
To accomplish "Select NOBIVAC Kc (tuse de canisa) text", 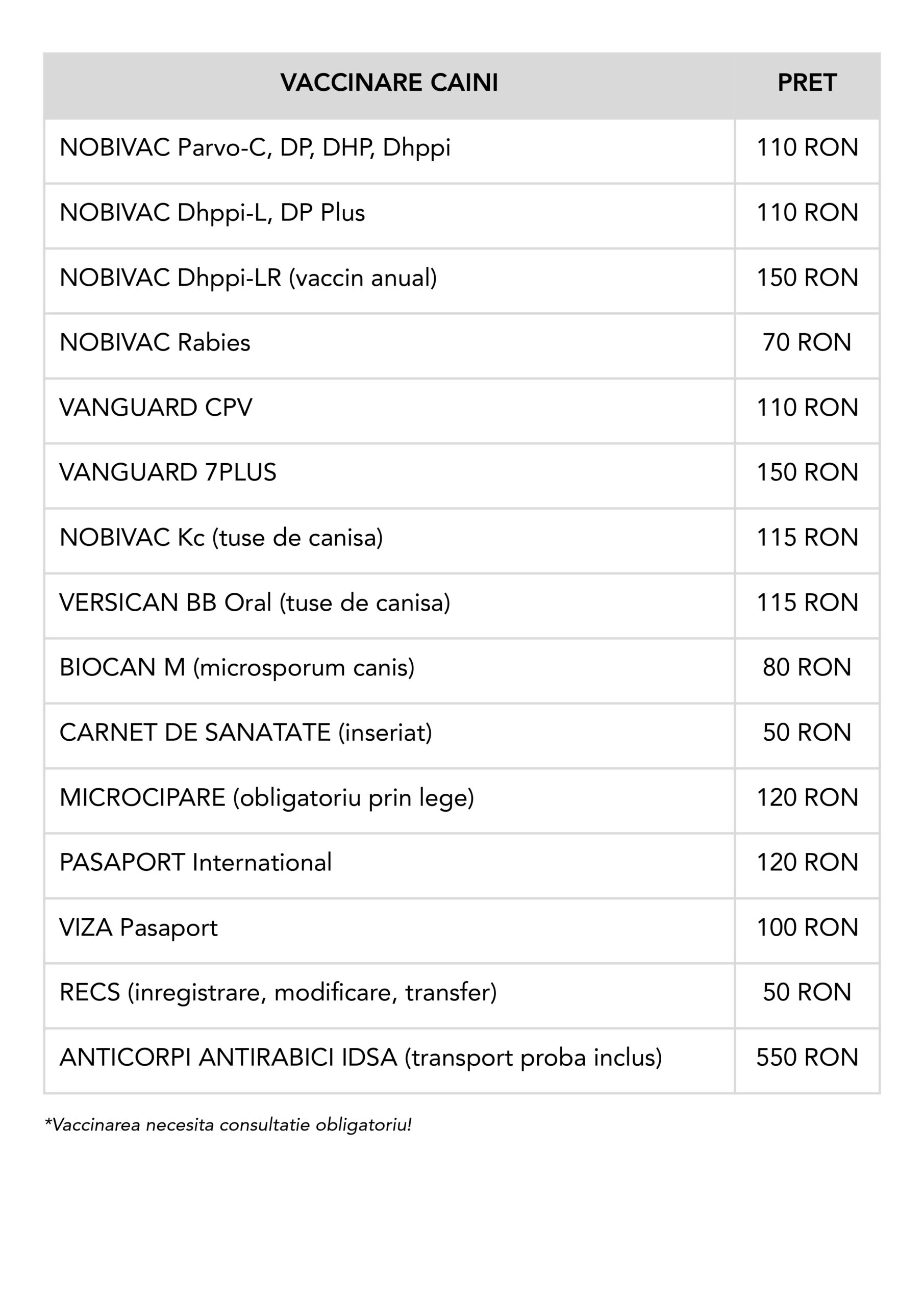I will 221,538.
